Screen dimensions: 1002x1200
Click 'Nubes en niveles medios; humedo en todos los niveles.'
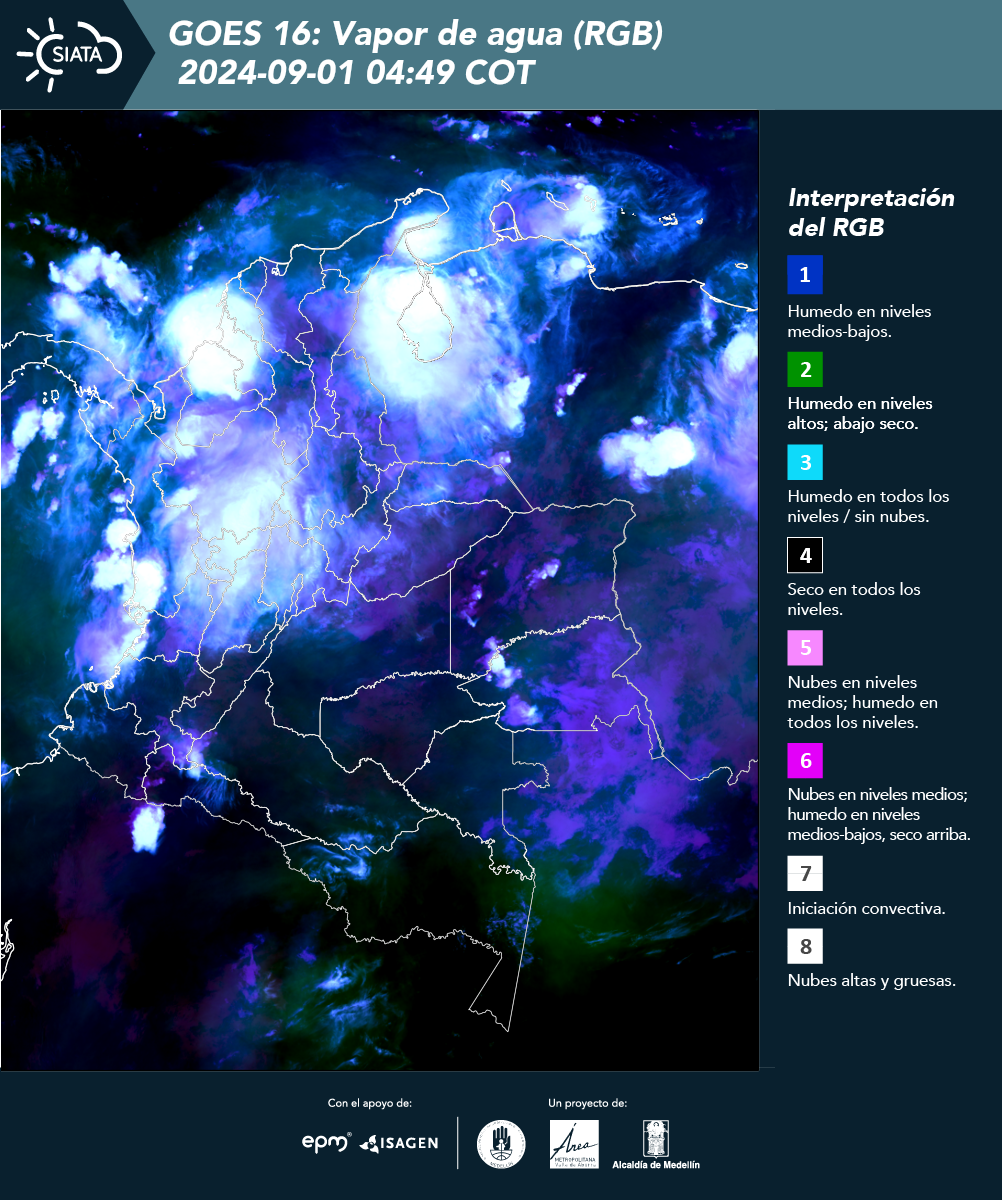pyautogui.click(x=862, y=702)
